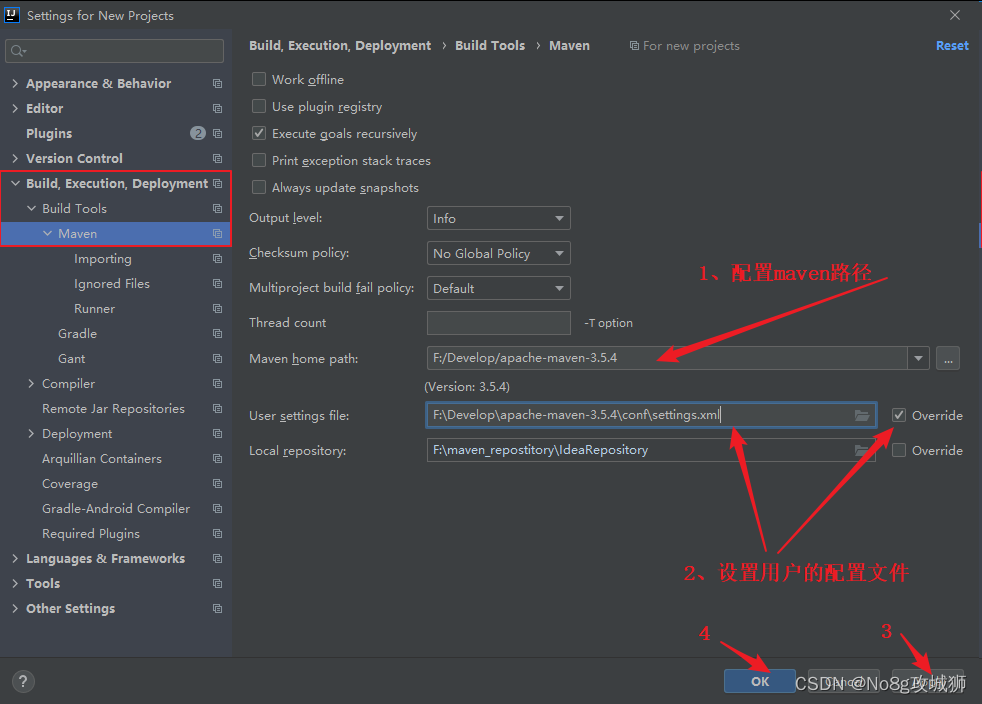Viewport: 982px width, 704px height.
Task: Click the project-level icon beside Runner
Action: pyautogui.click(x=217, y=309)
